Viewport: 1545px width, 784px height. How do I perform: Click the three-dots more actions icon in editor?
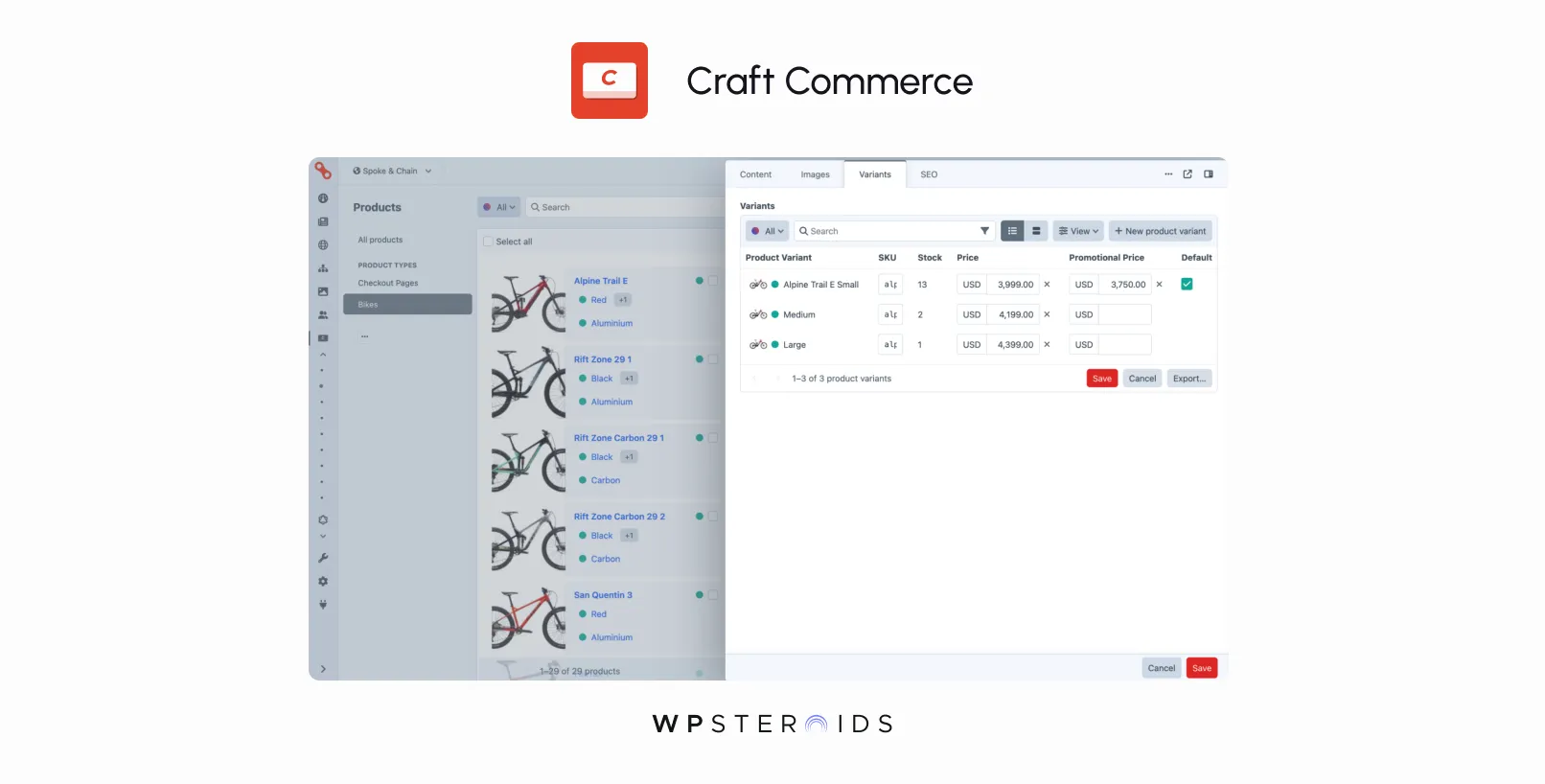click(x=1168, y=174)
